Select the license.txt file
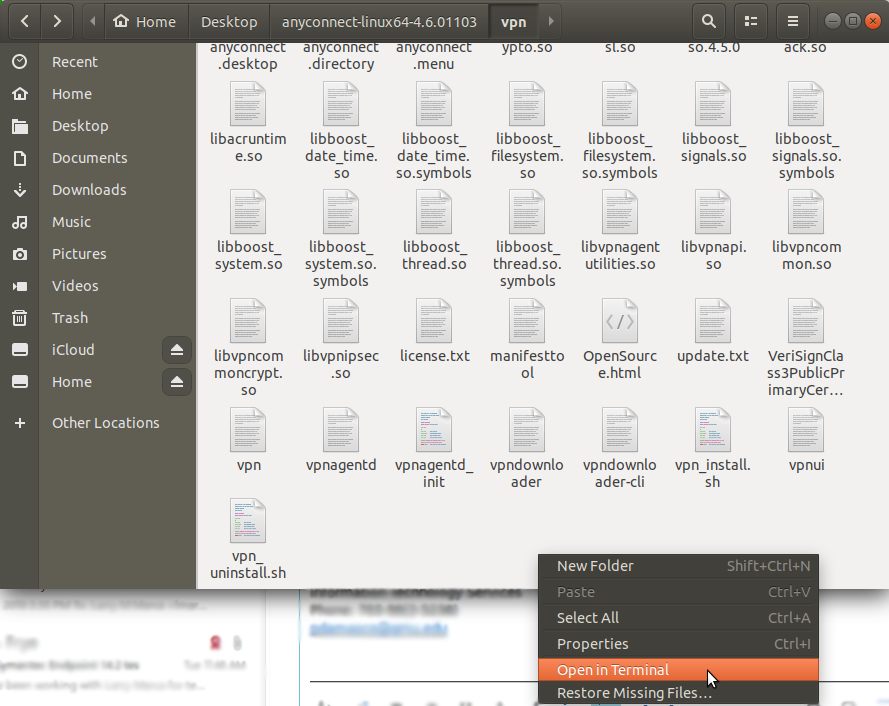Viewport: 889px width, 706px height. coord(434,331)
